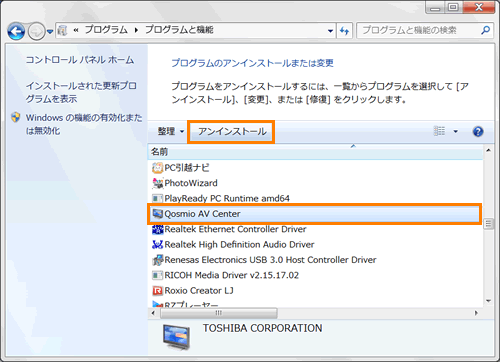Click the PC引越ナビ program icon

(x=157, y=168)
